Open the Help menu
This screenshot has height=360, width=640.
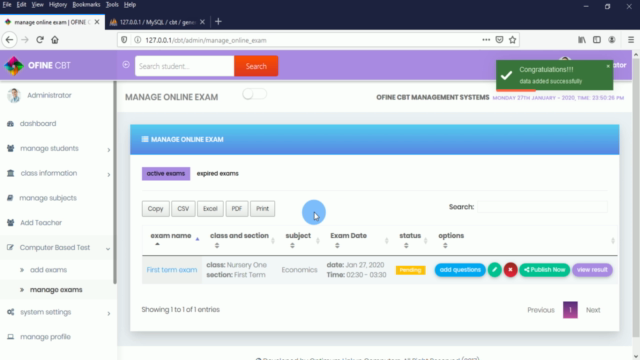[130, 4]
